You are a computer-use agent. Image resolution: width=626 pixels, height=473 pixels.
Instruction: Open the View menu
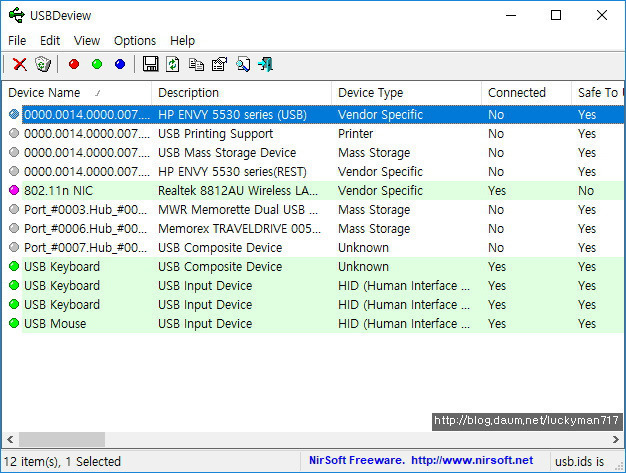(x=87, y=41)
